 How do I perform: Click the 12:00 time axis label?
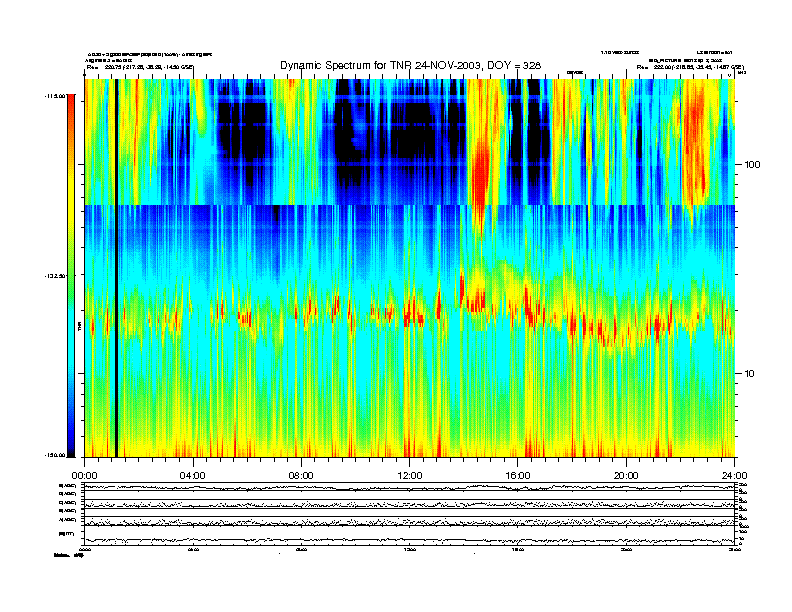pyautogui.click(x=410, y=476)
